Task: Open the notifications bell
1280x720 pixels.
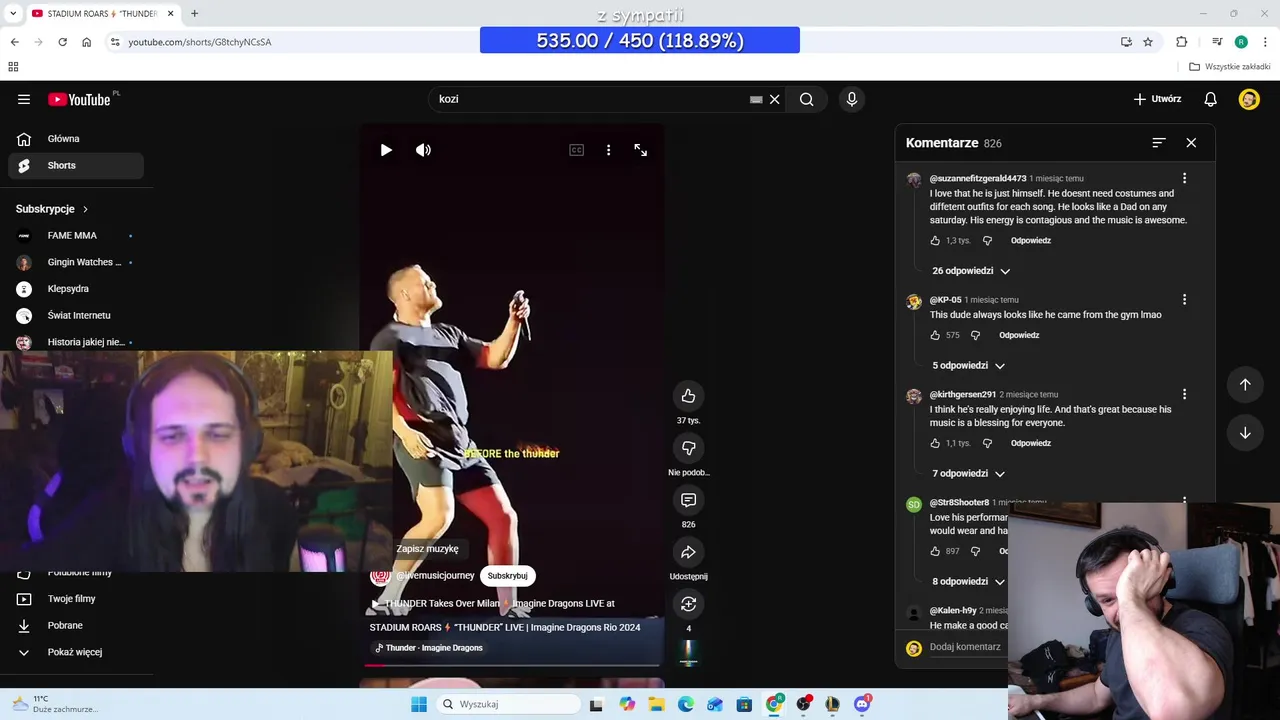Action: (1210, 99)
